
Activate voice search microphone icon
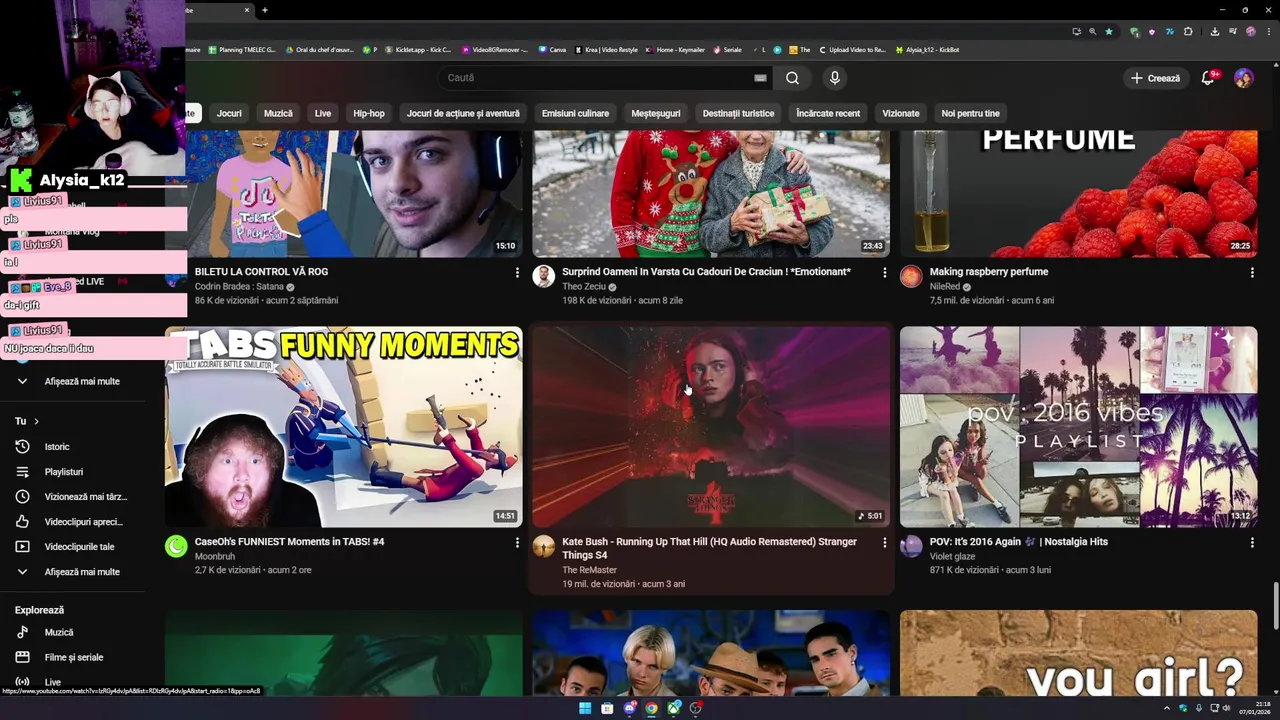[x=835, y=78]
